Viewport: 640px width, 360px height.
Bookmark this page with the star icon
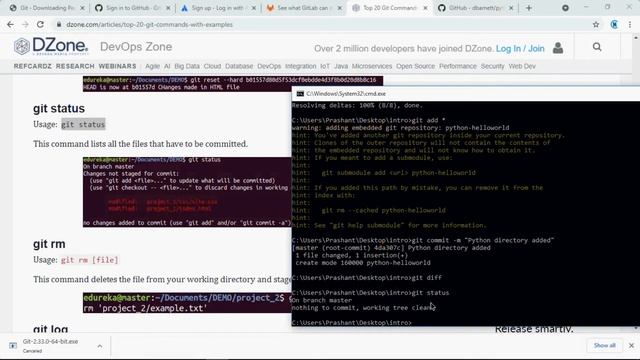[596, 24]
